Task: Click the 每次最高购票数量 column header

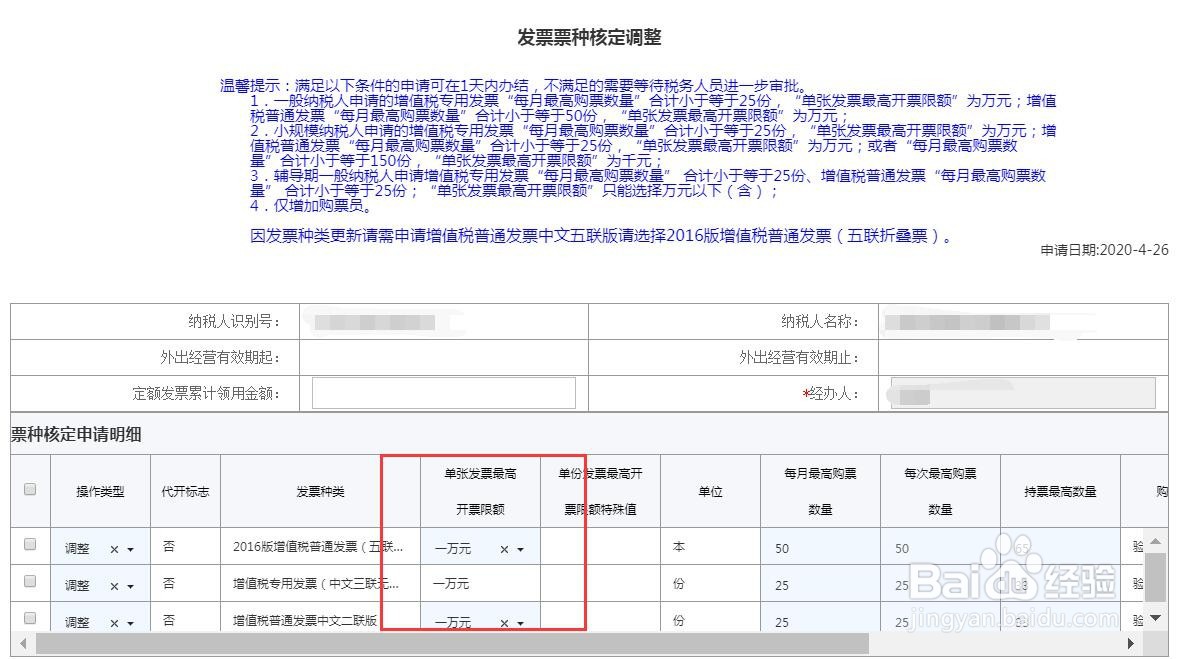Action: (x=940, y=491)
